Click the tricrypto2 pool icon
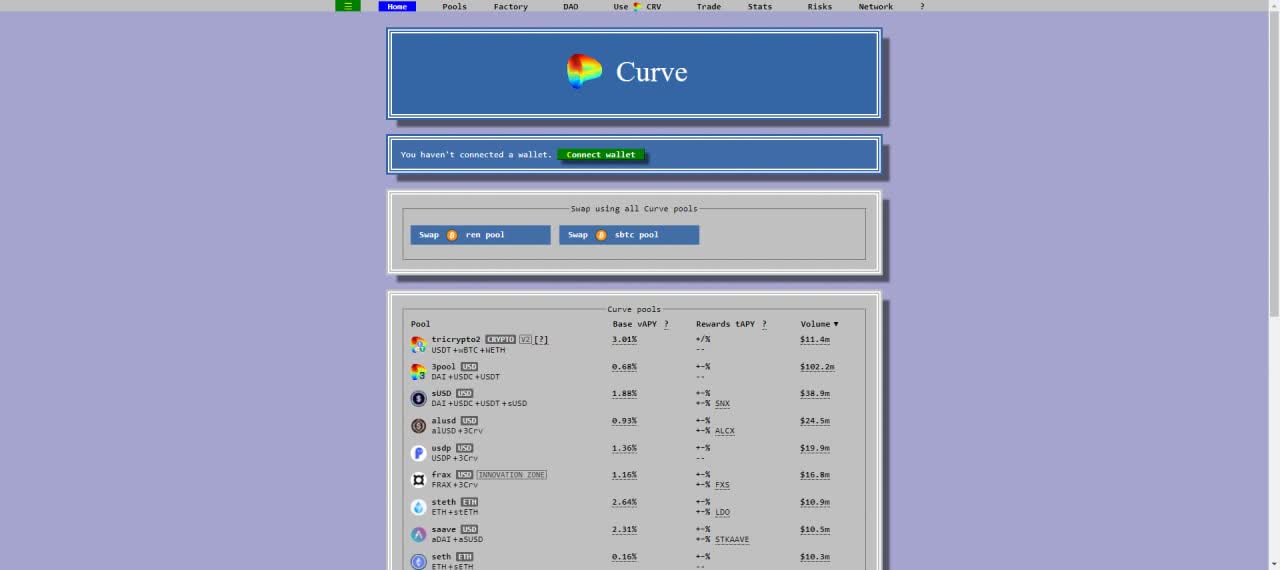 click(x=419, y=344)
